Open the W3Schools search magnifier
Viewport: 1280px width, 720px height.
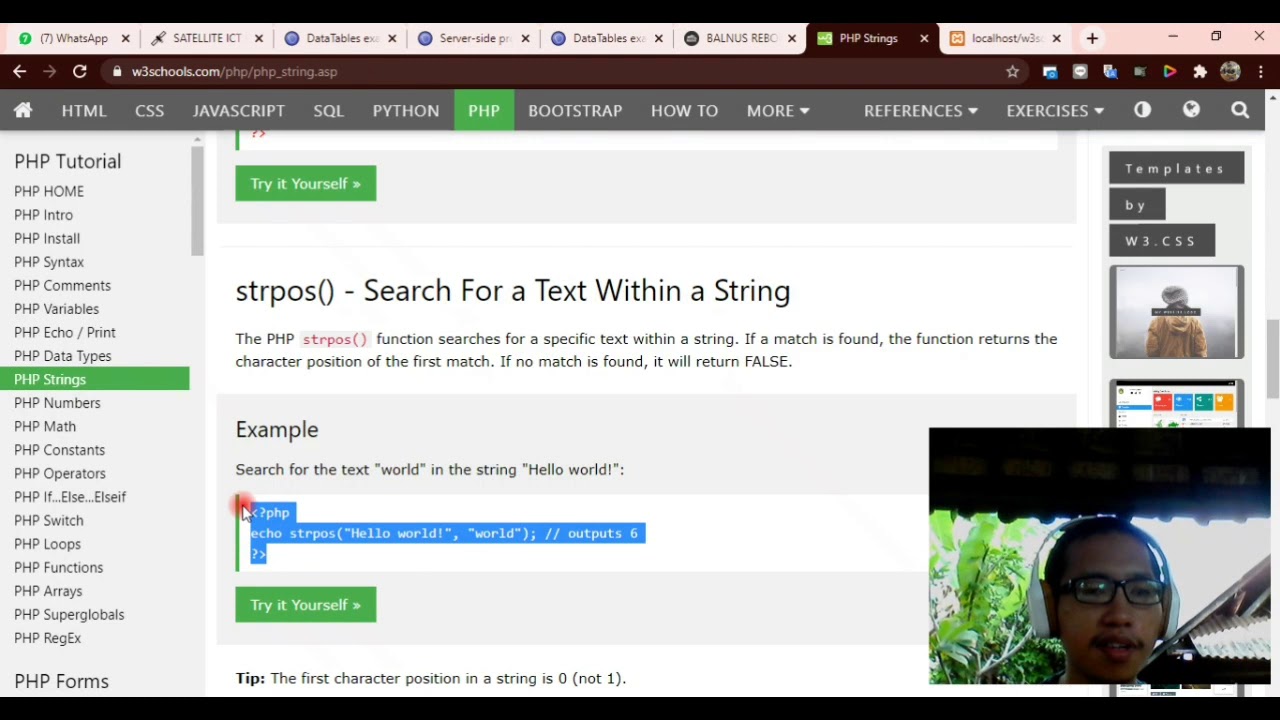click(1240, 110)
